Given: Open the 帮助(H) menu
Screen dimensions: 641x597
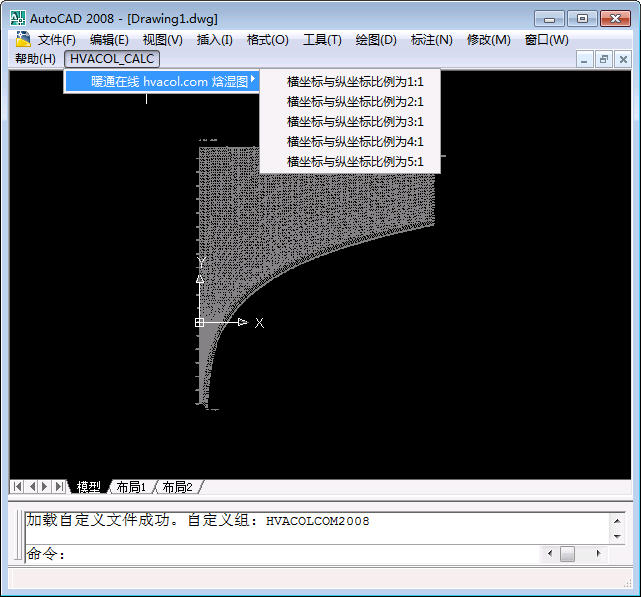Looking at the screenshot, I should (x=35, y=59).
